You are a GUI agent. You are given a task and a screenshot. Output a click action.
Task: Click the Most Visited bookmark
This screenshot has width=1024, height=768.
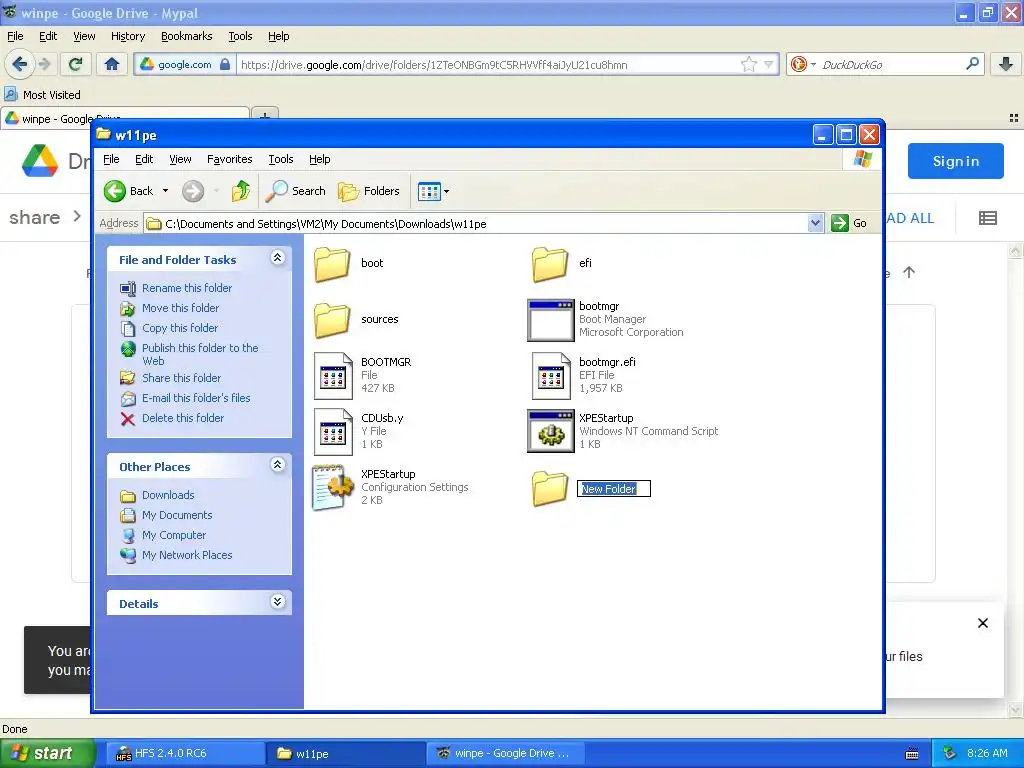click(43, 95)
